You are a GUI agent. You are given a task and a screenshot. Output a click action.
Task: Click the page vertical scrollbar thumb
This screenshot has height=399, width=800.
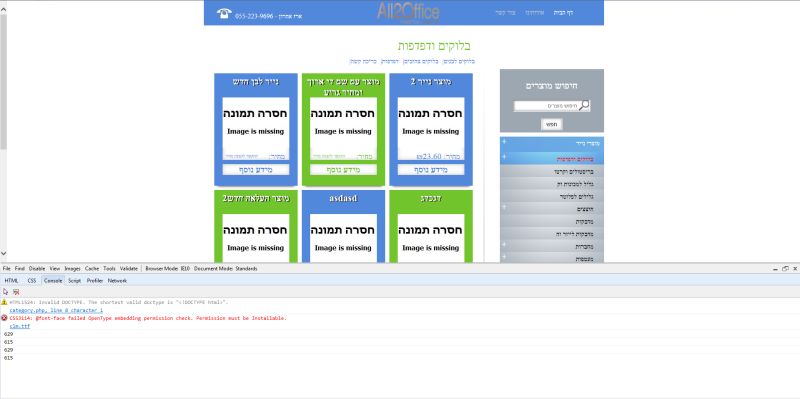3,82
